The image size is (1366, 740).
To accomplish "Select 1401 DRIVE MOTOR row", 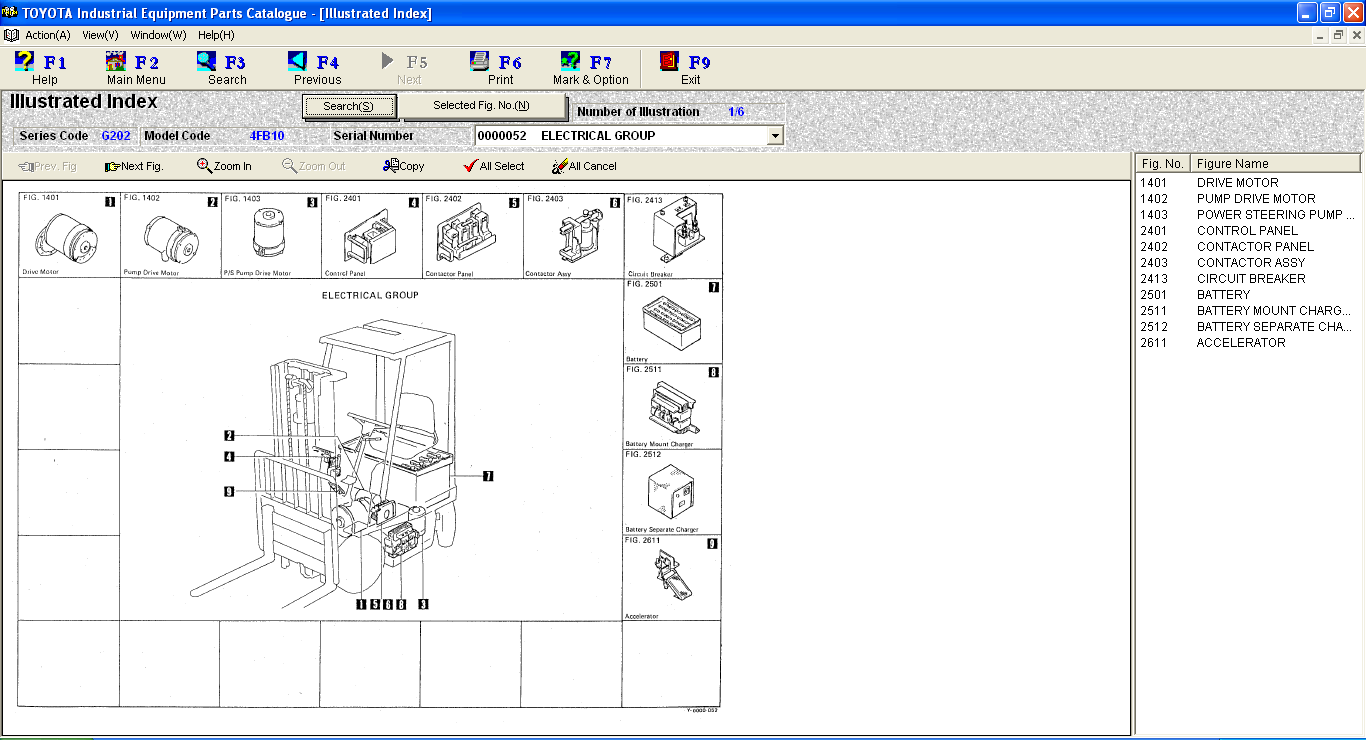I will [x=1248, y=183].
